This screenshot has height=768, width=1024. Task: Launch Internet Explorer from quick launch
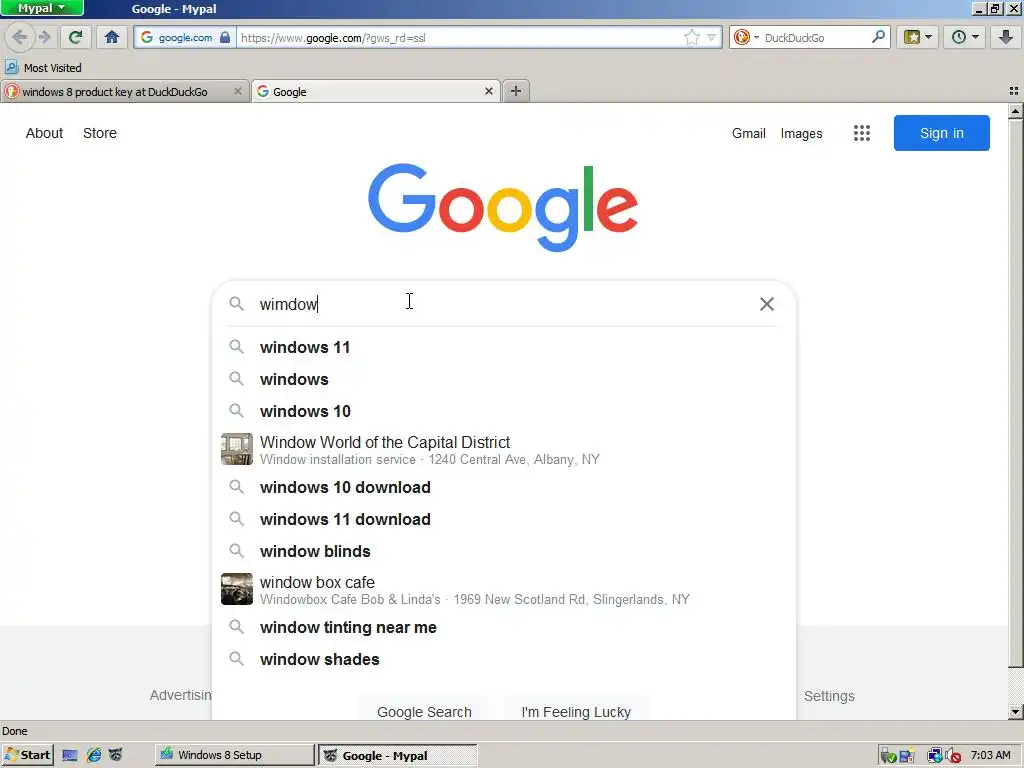[x=93, y=756]
